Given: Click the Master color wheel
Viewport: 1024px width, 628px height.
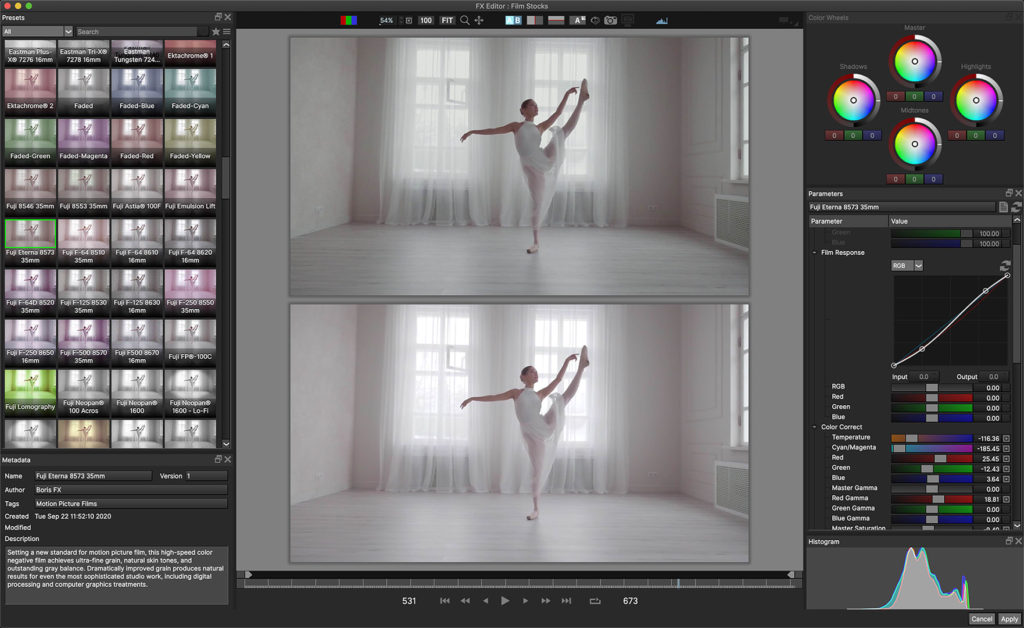Looking at the screenshot, I should coord(914,61).
